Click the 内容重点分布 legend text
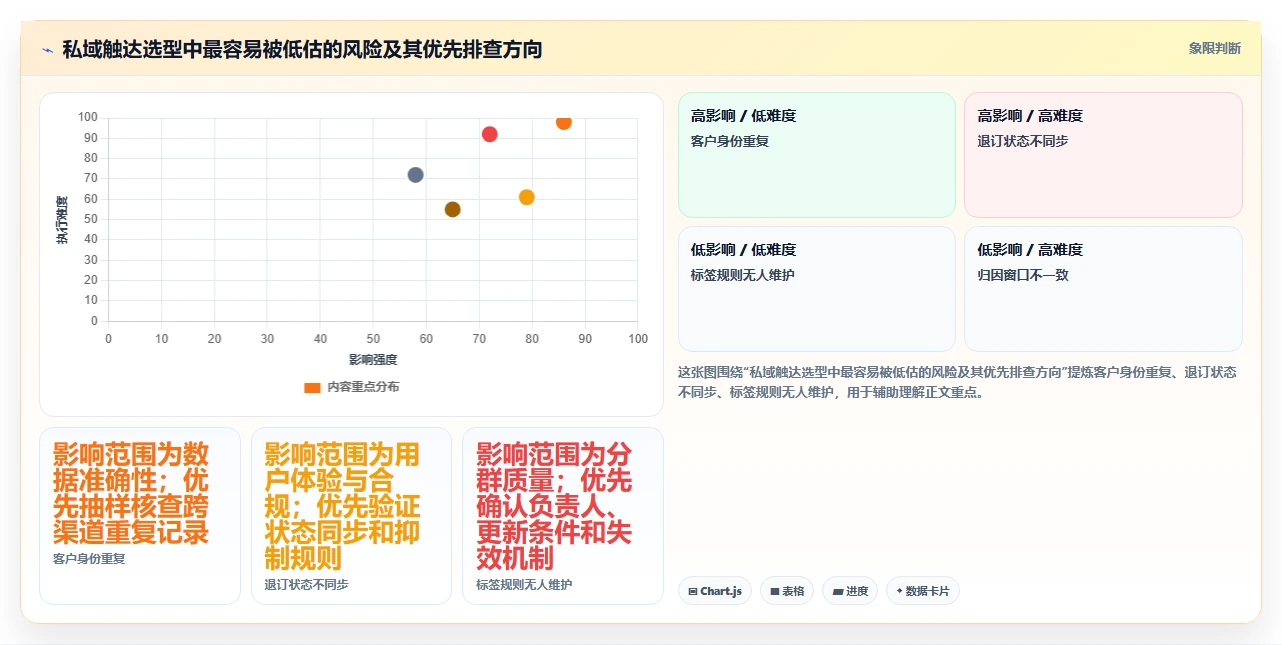1282x645 pixels. (x=363, y=387)
